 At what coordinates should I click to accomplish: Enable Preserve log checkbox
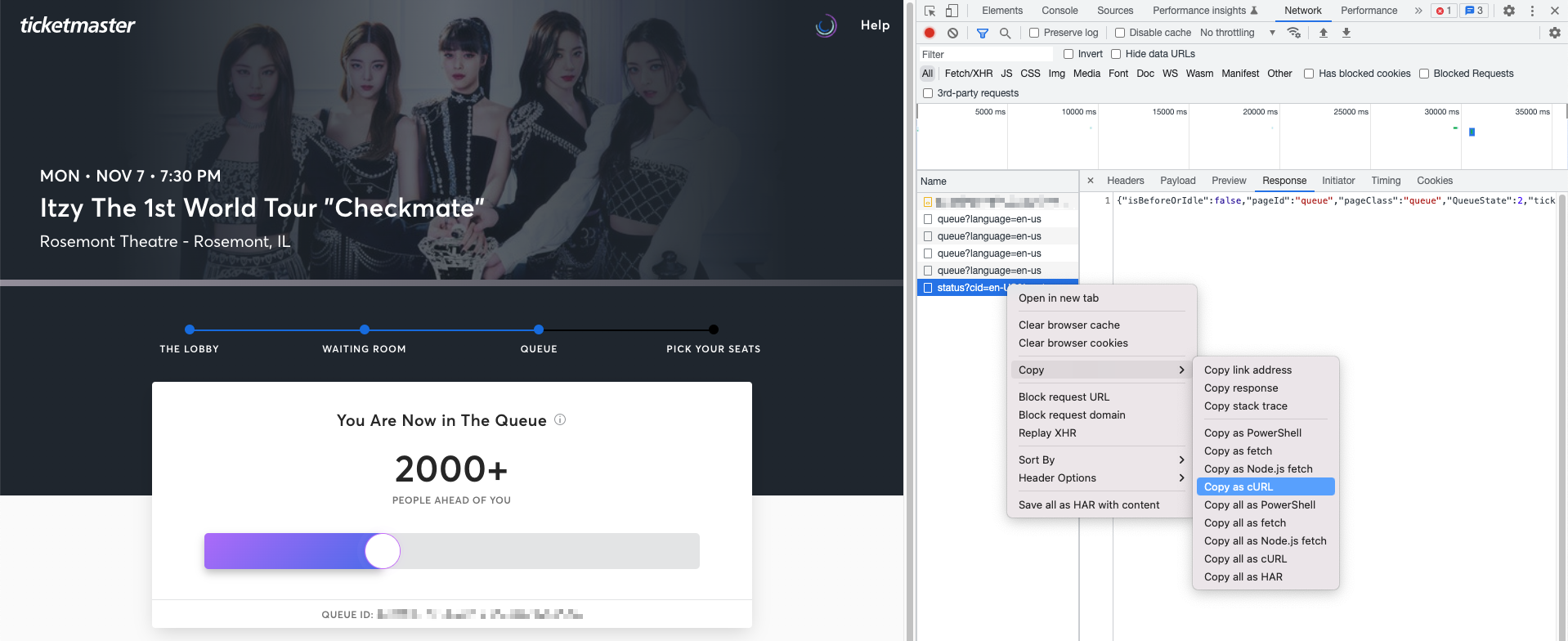coord(1034,33)
